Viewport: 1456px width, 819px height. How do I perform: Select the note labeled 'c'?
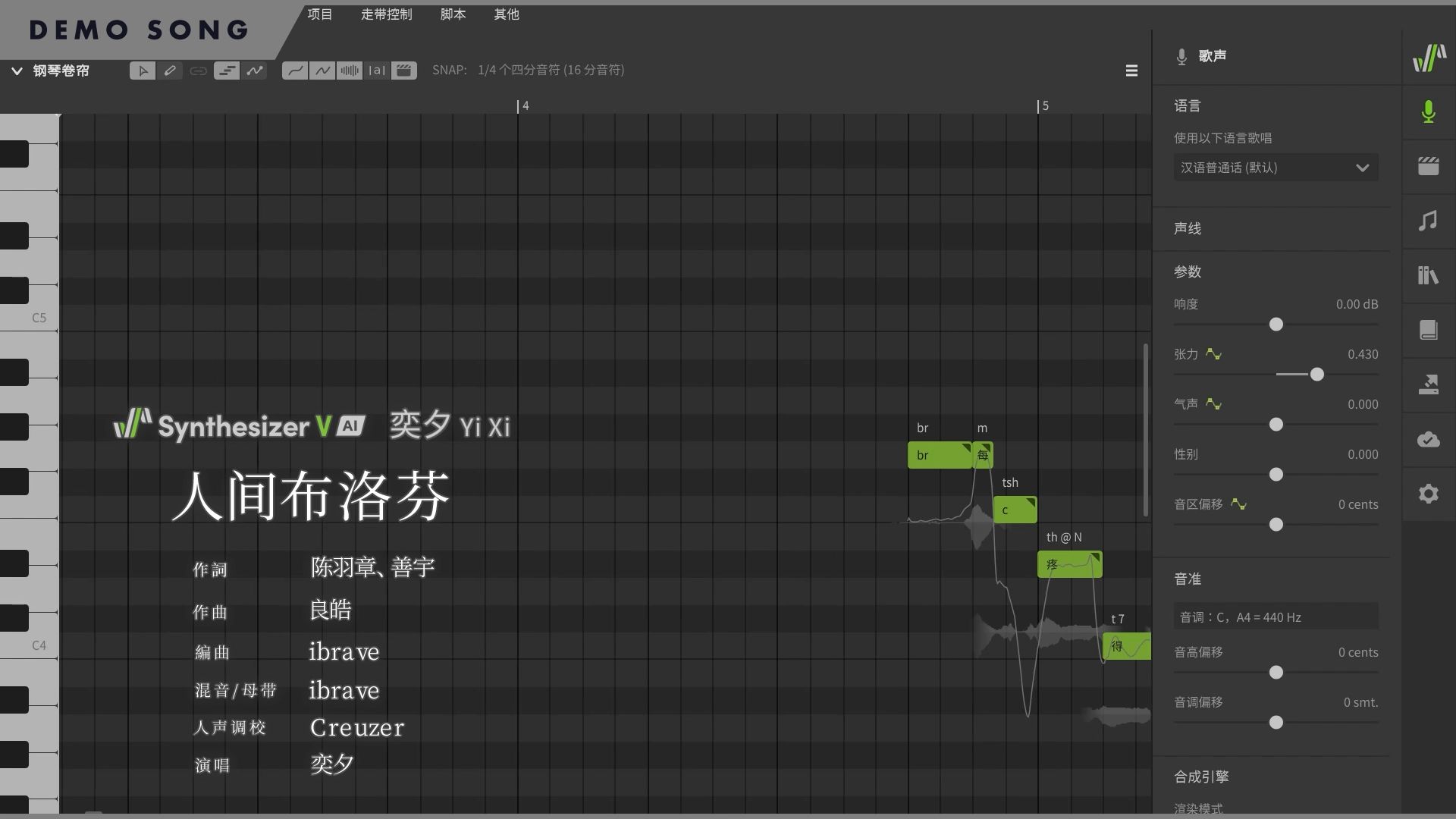[x=1015, y=510]
